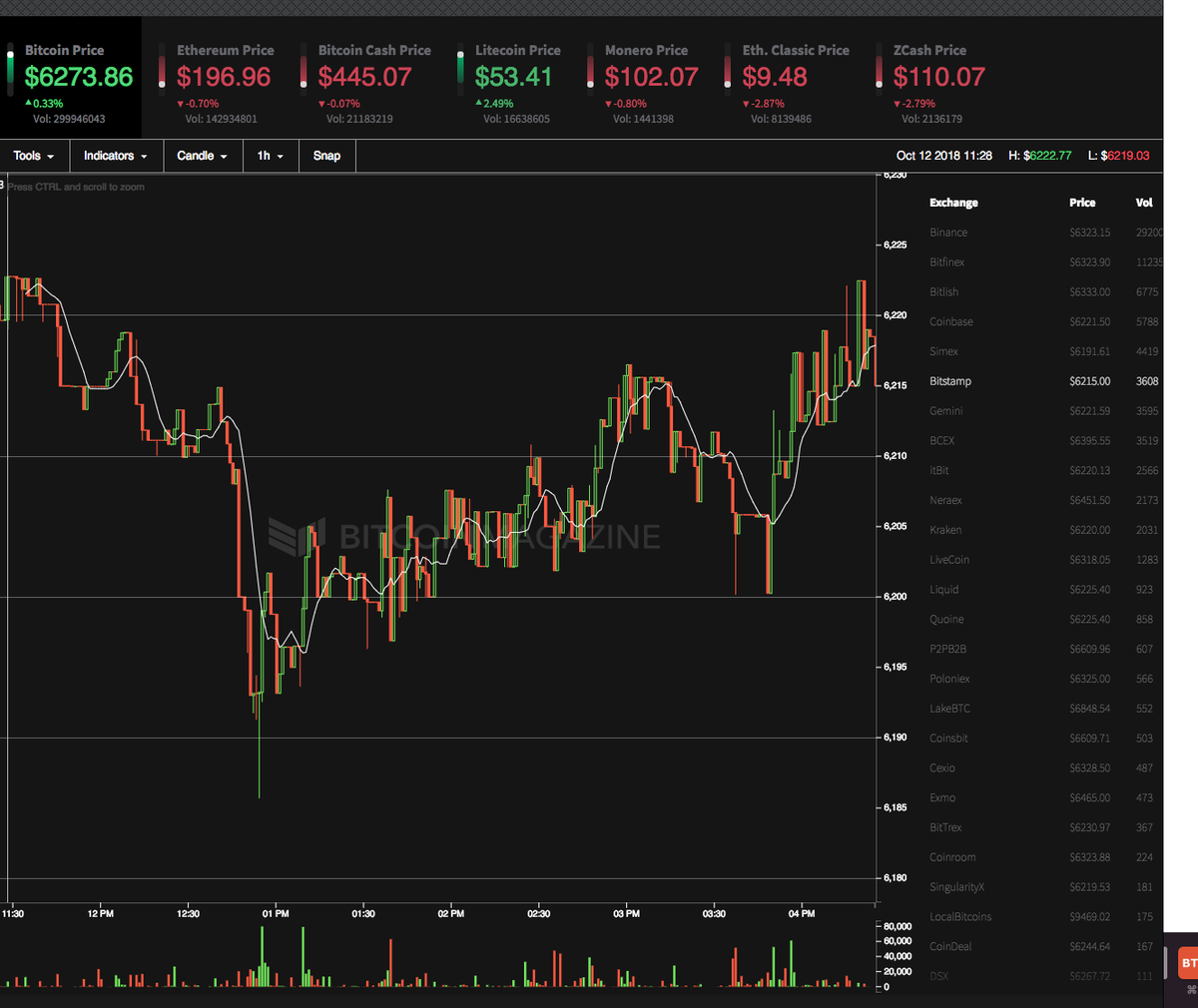Change the 1h interval dropdown
The width and height of the screenshot is (1198, 1008).
270,156
